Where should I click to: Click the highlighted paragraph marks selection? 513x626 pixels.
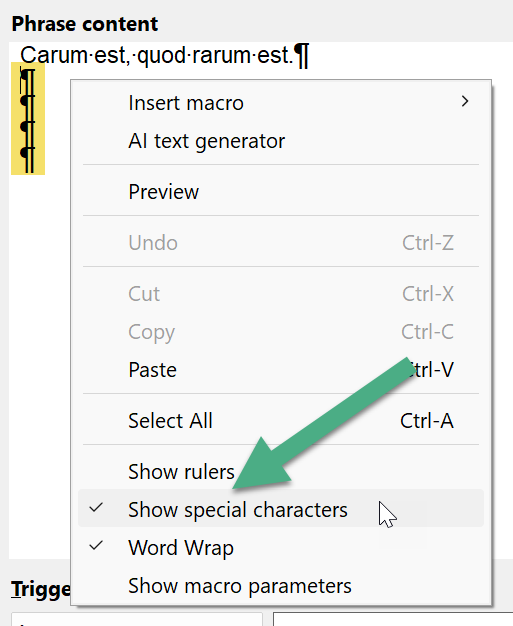pos(28,119)
